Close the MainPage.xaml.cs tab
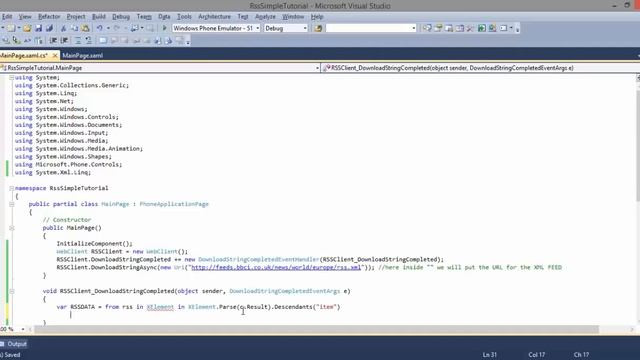This screenshot has height=360, width=640. click(55, 56)
